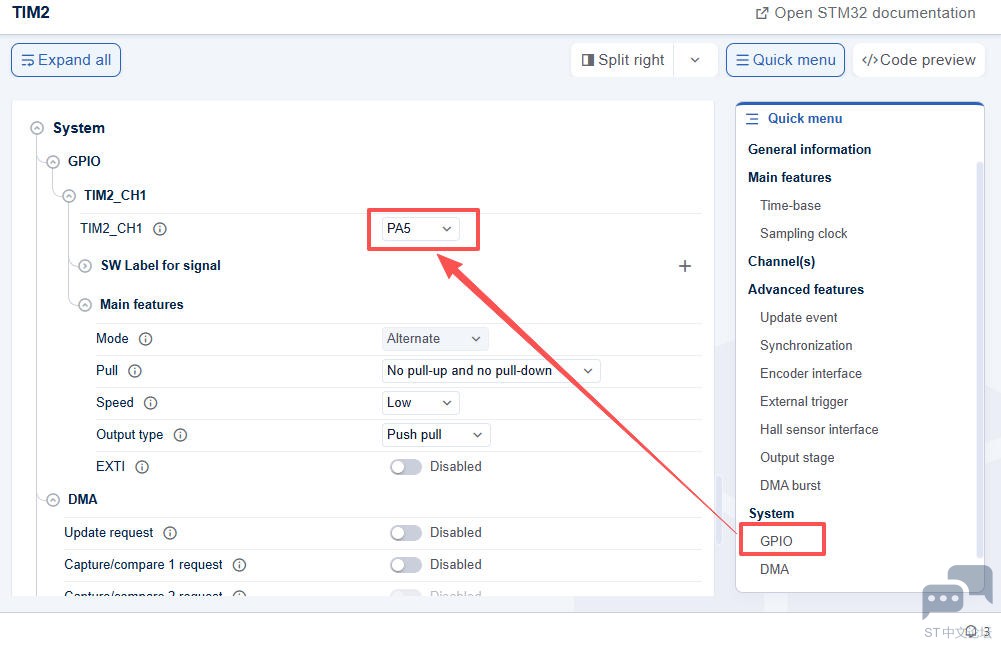Click the Split right button
1001x648 pixels.
pyautogui.click(x=622, y=60)
